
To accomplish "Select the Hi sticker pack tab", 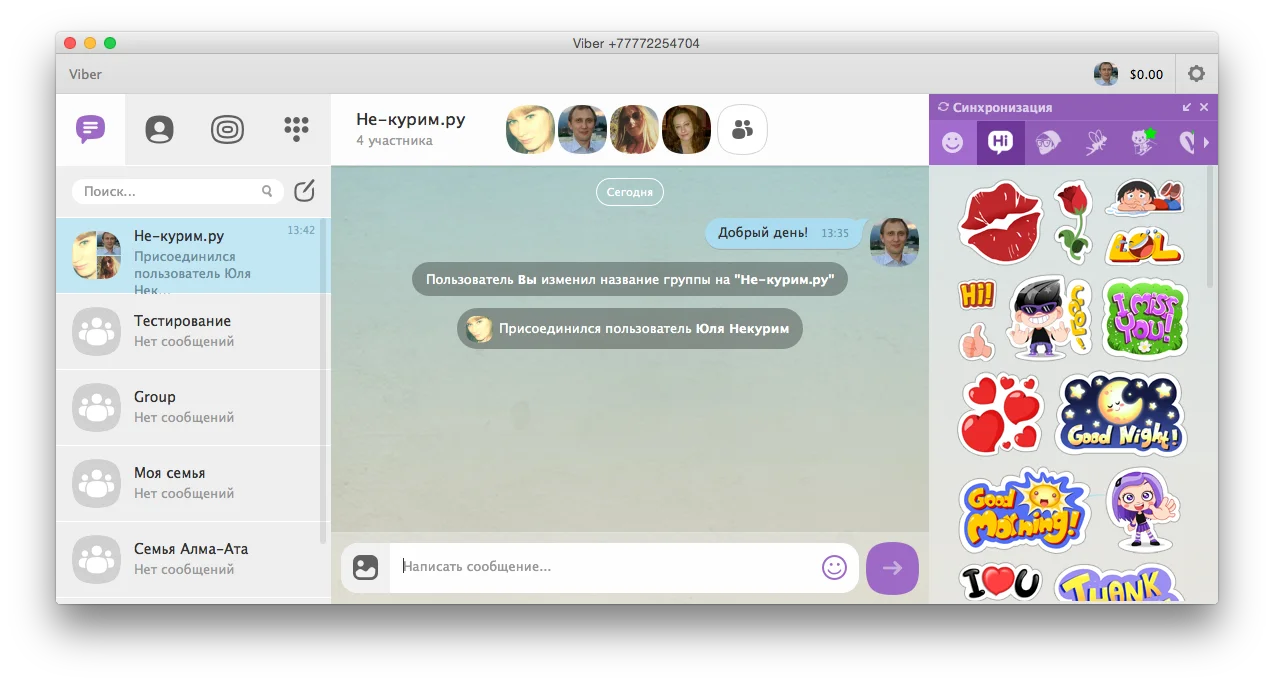I will point(1001,143).
